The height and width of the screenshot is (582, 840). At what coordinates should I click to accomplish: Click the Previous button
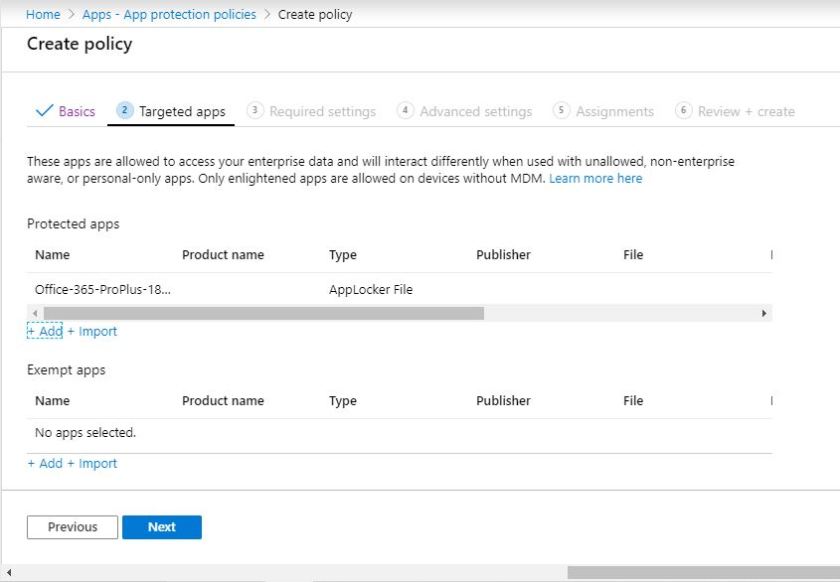coord(71,527)
